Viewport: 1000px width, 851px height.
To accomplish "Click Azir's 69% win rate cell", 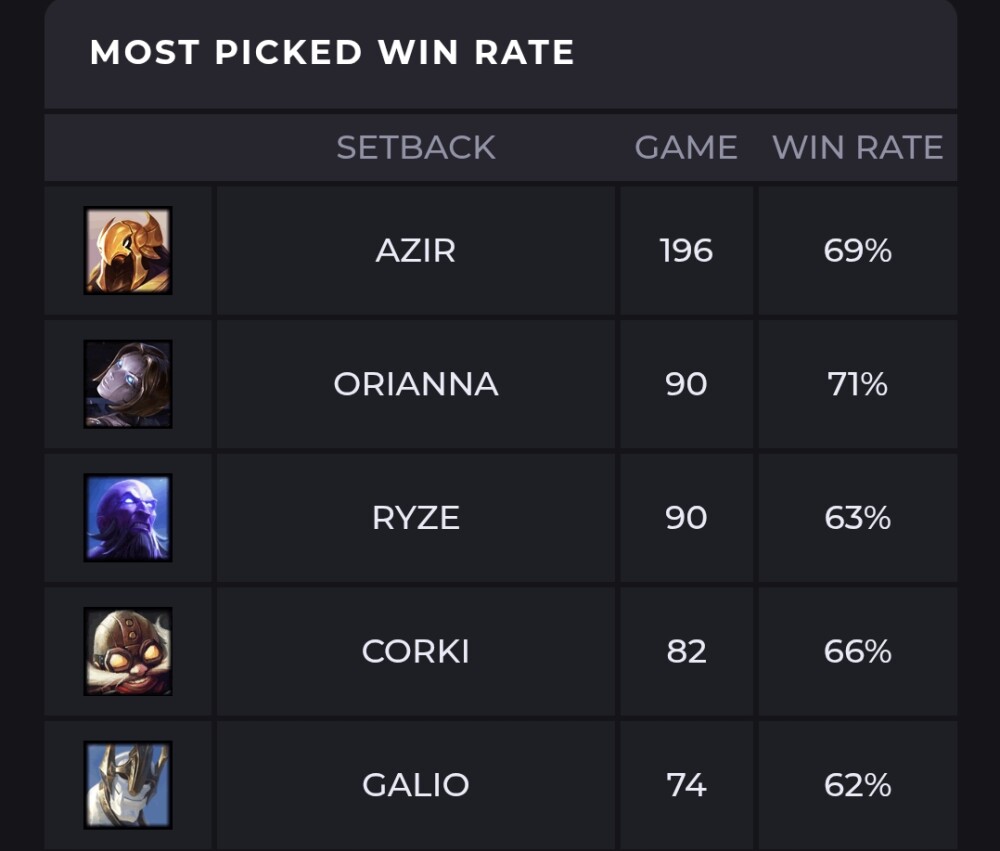I will click(x=857, y=250).
